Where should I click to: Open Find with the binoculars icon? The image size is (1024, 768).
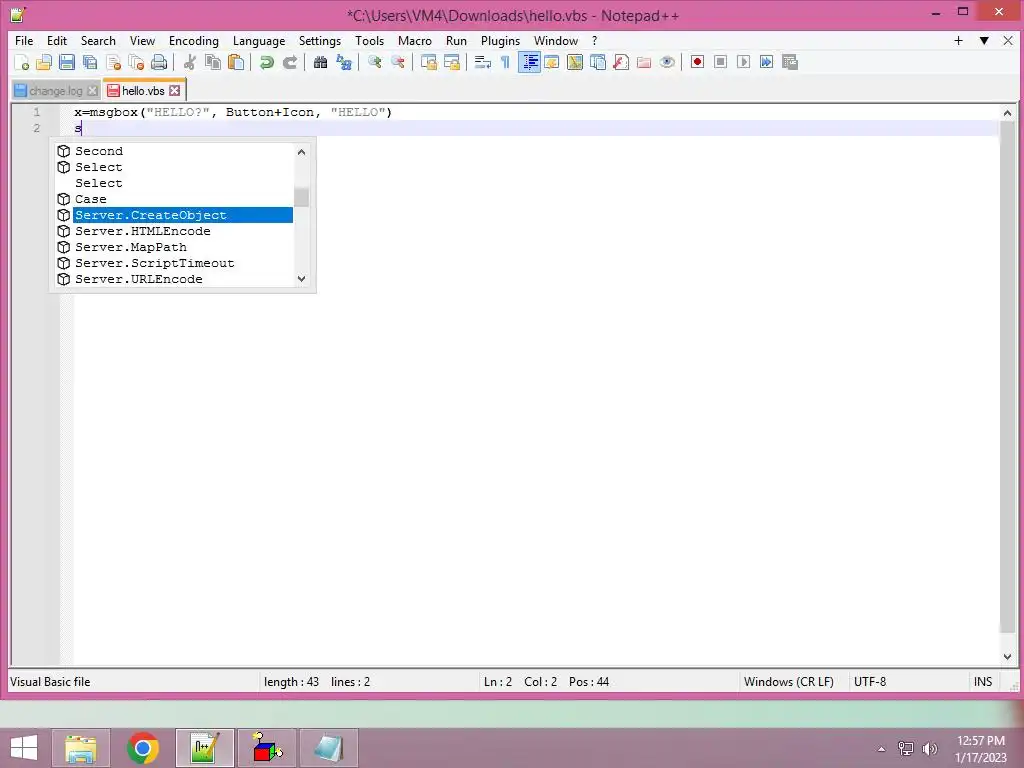tap(320, 62)
